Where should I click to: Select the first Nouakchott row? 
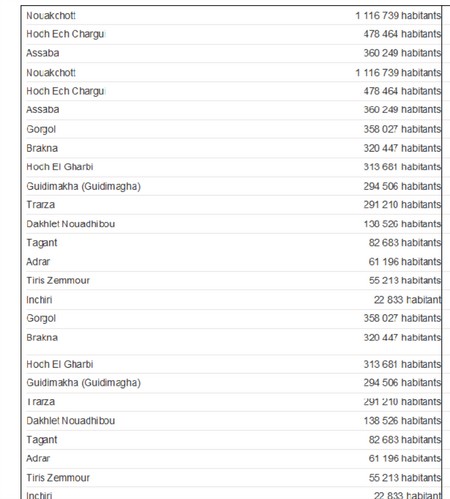click(x=233, y=16)
